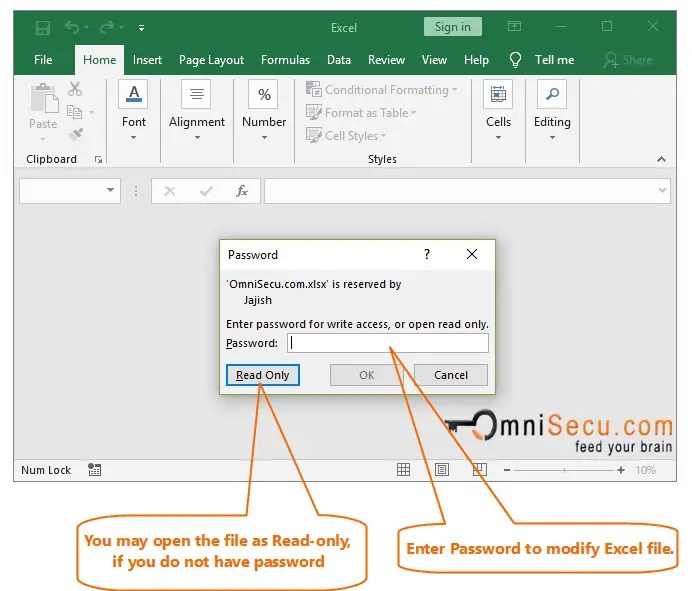The width and height of the screenshot is (692, 591).
Task: Click the Password input field
Action: (x=388, y=343)
